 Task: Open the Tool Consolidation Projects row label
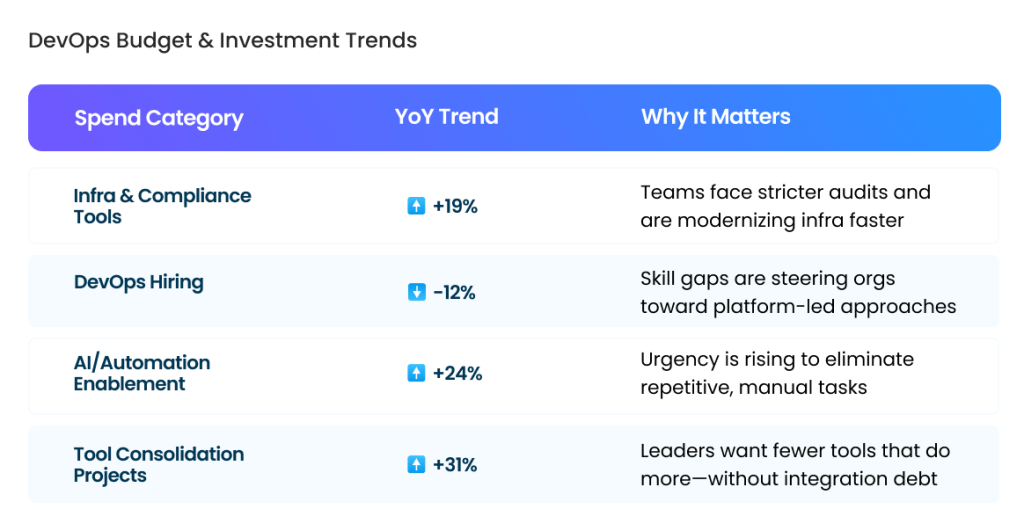click(158, 464)
